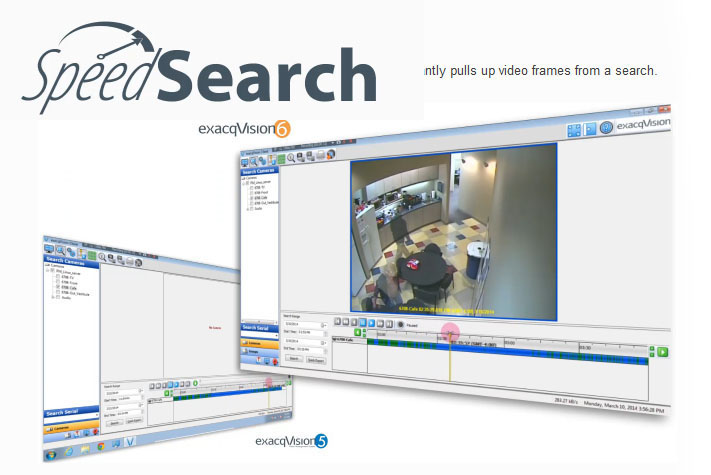Click green grid icon in exacqVision 5 toolbar

[92, 256]
